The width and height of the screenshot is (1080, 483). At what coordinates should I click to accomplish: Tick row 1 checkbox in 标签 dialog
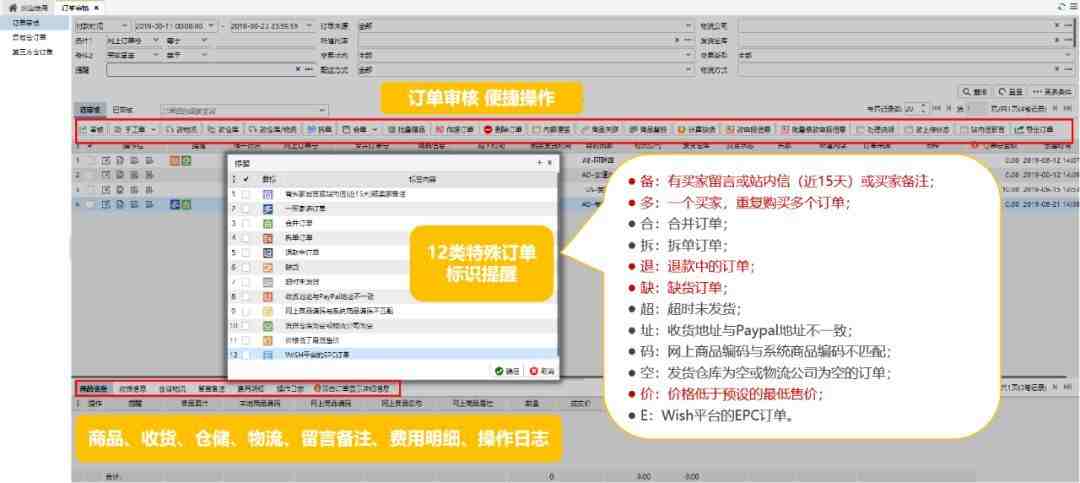coord(246,195)
